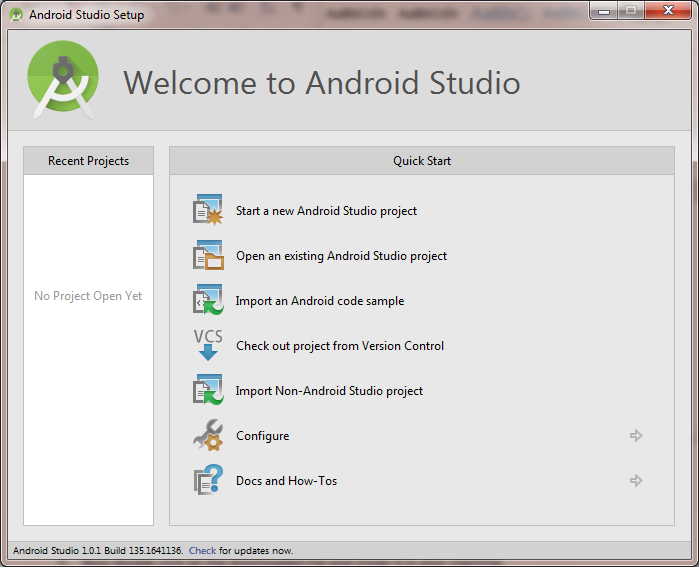Click the Welcome to Android Studio heading
699x567 pixels.
[x=321, y=83]
